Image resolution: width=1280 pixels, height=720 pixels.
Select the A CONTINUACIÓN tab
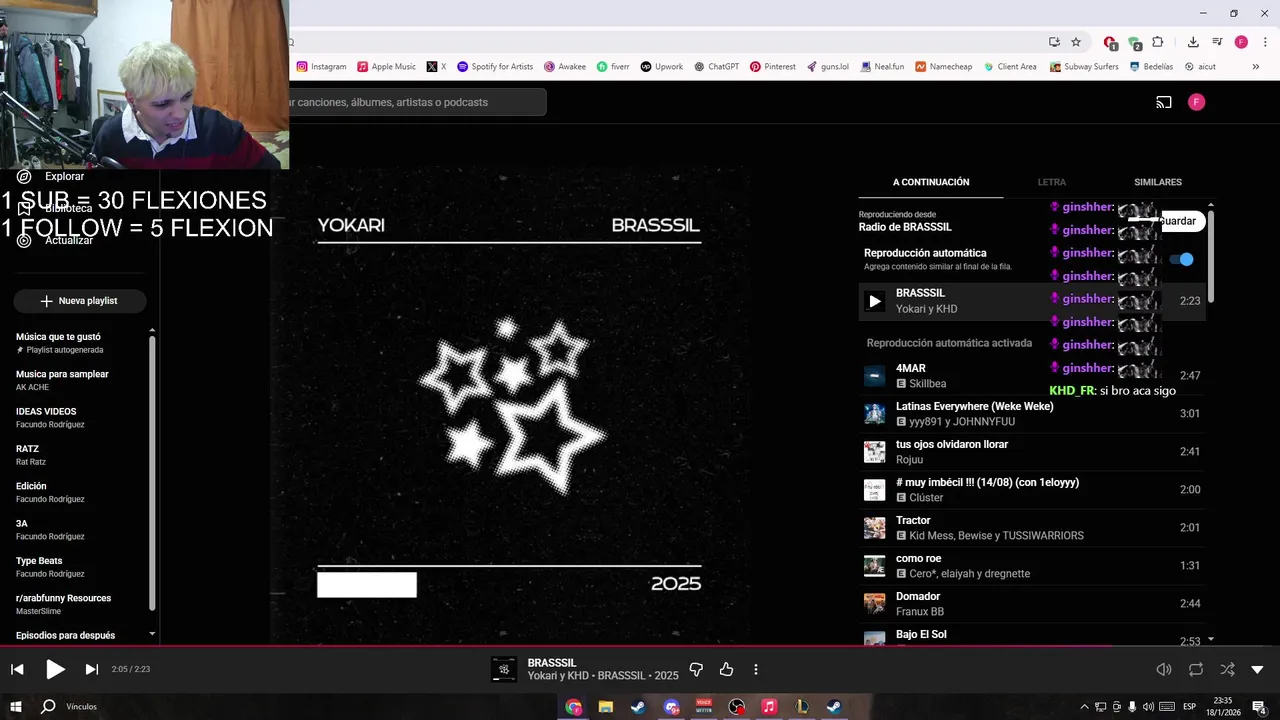pyautogui.click(x=931, y=182)
